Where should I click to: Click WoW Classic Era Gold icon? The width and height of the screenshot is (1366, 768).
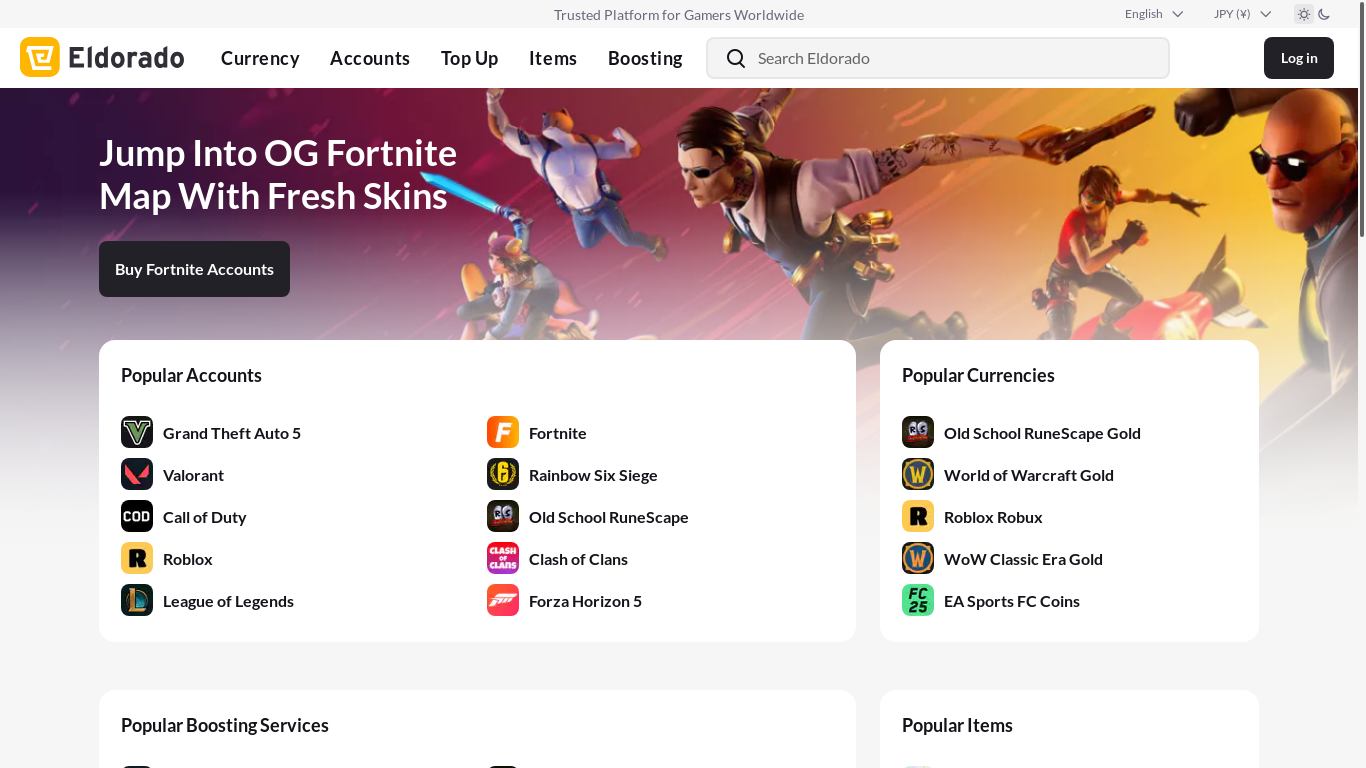coord(918,558)
